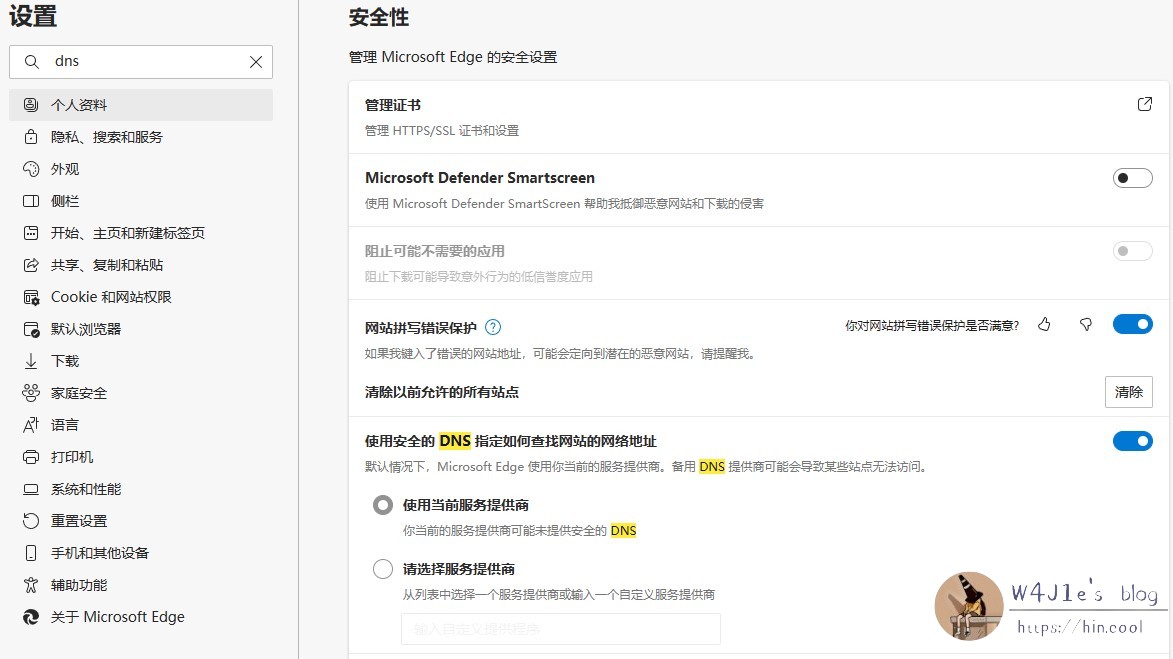Open help icon next to 网站拼写错误保护
1173x659 pixels.
(492, 327)
